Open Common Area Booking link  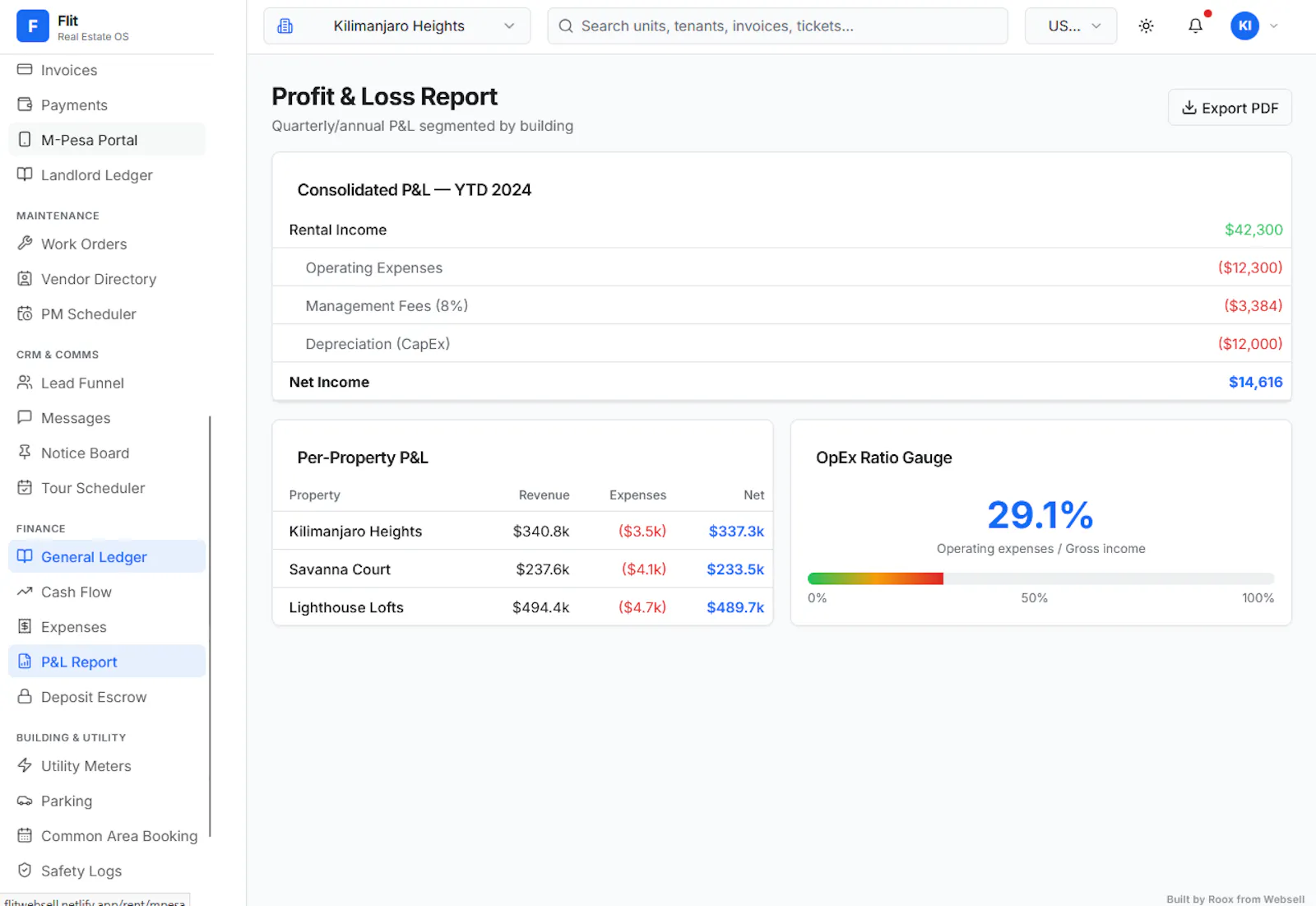[107, 835]
